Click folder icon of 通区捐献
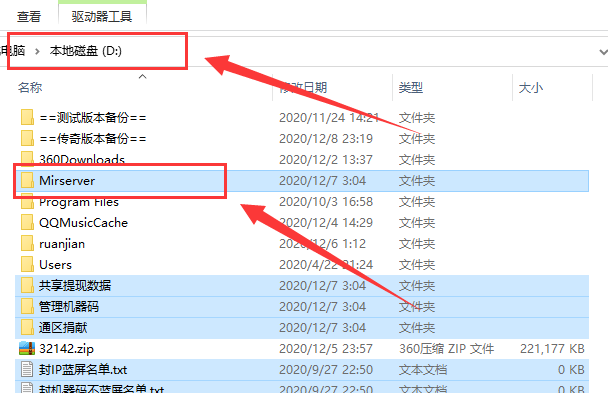608x393 pixels. (x=27, y=328)
